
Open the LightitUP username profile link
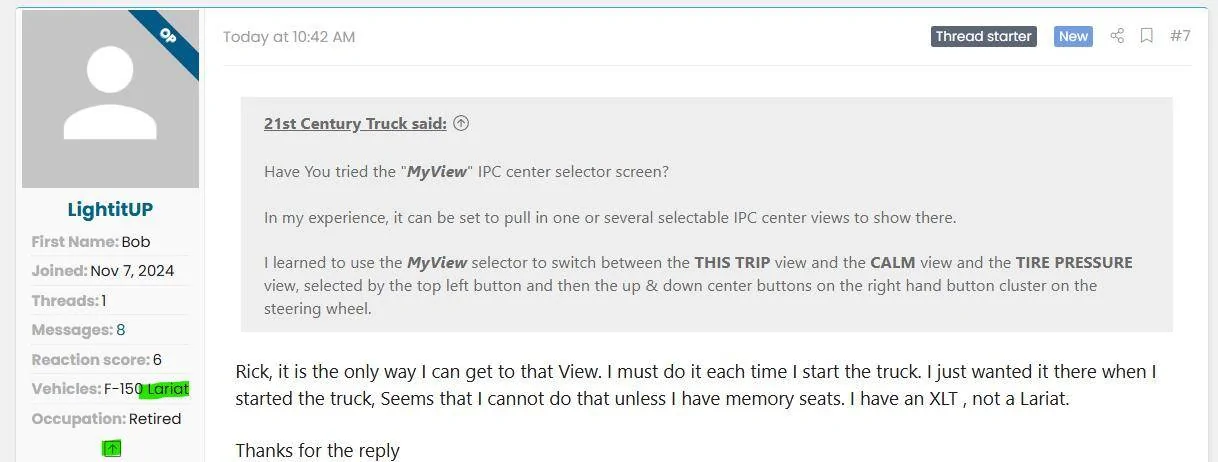(x=110, y=209)
